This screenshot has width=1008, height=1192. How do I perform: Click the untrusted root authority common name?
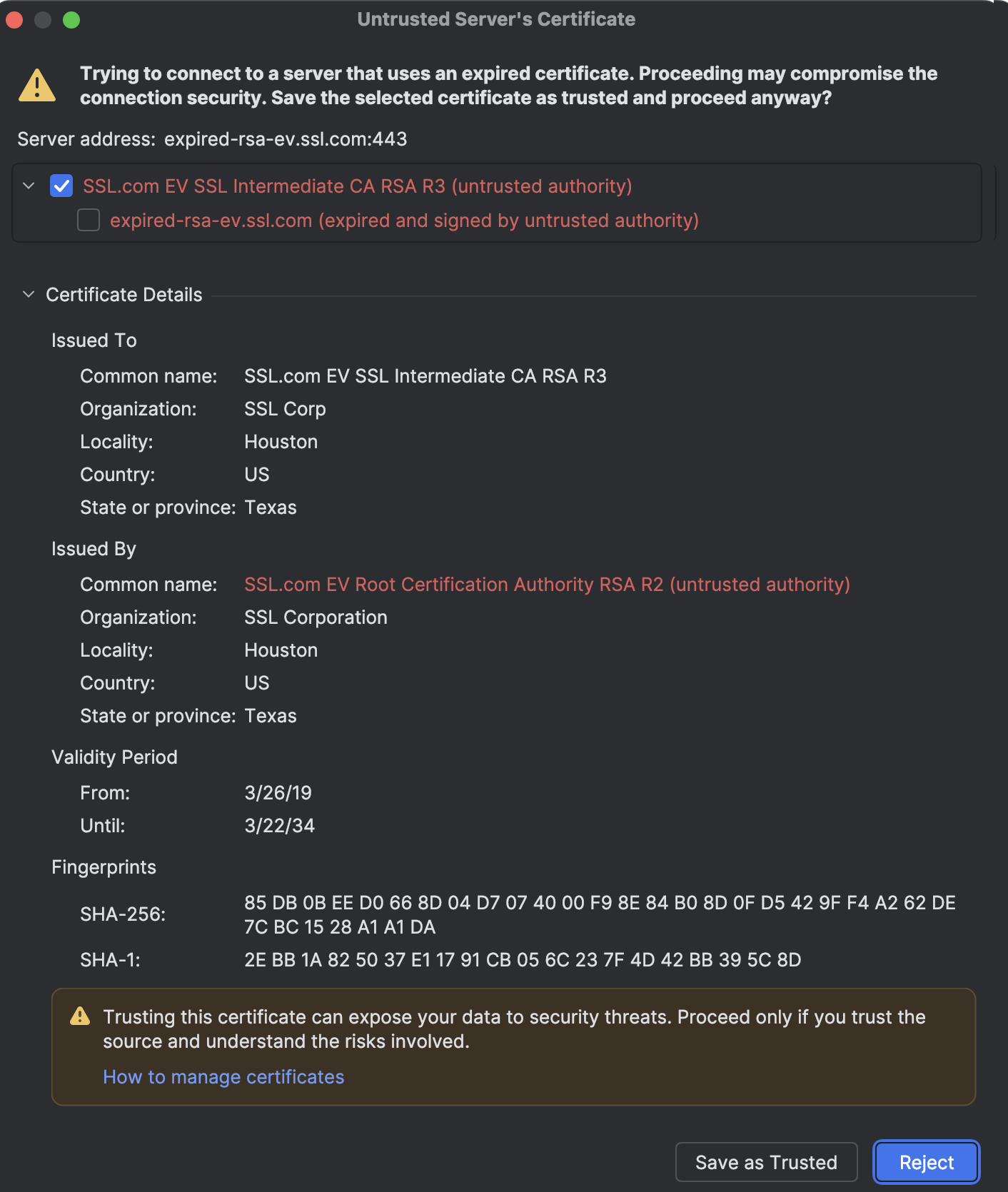click(x=547, y=585)
